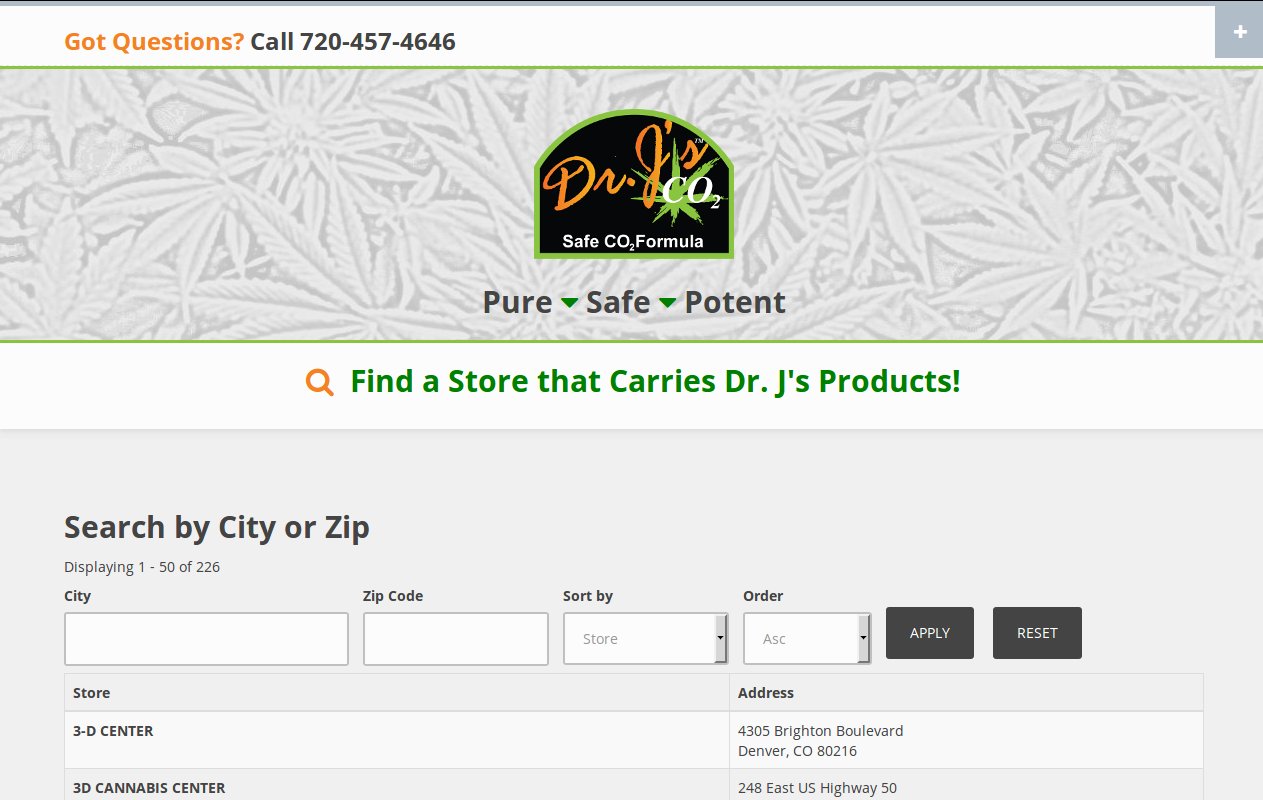Open the Order Asc dropdown

[x=807, y=638]
